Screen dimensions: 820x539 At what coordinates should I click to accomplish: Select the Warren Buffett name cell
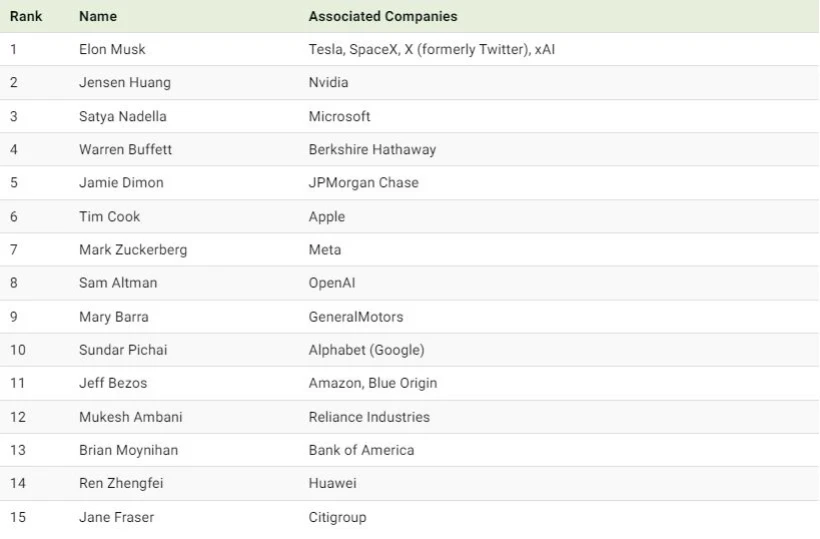coord(125,149)
